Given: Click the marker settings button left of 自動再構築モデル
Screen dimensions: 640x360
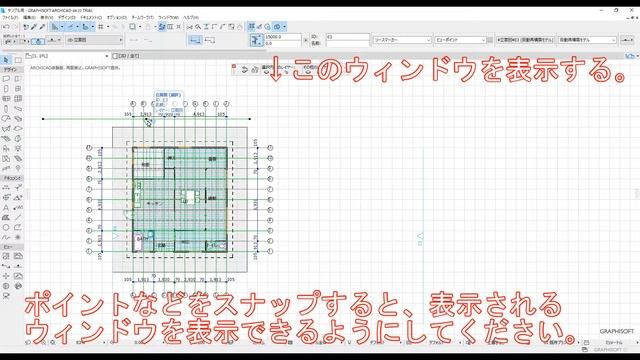Looking at the screenshot, I should pos(525,40).
